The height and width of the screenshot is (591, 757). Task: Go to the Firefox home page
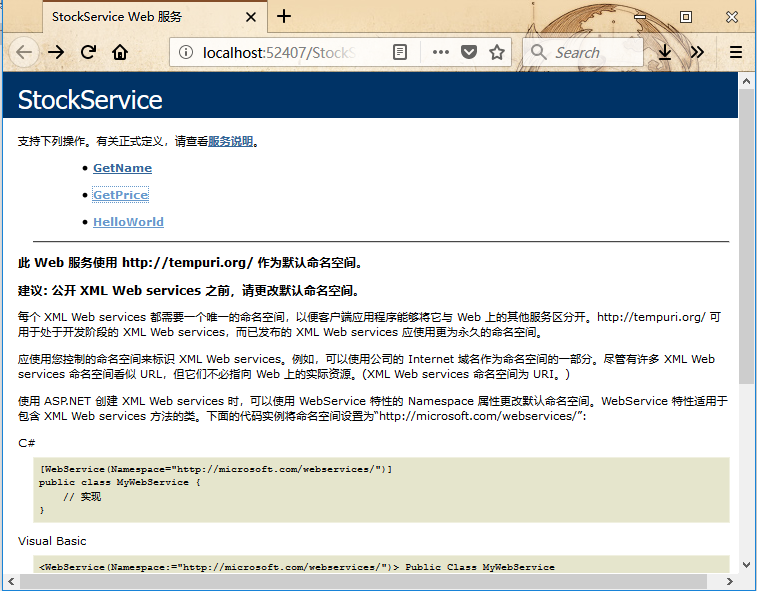120,52
